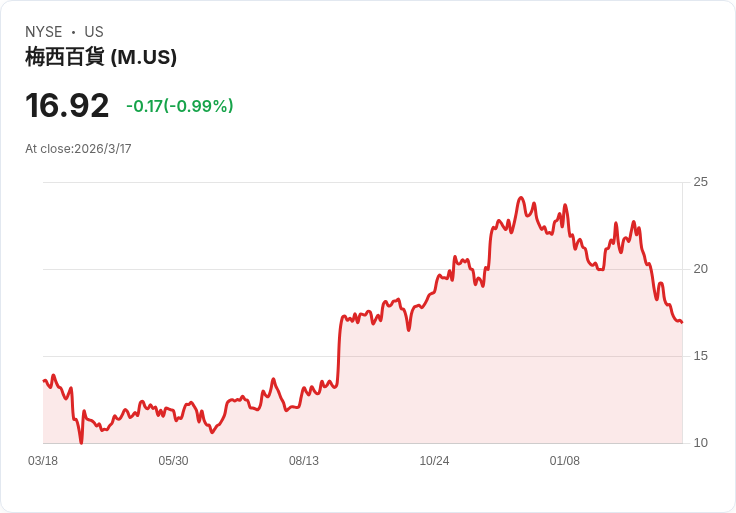
Task: Select the 10/24 date on the x-axis
Action: (x=434, y=461)
